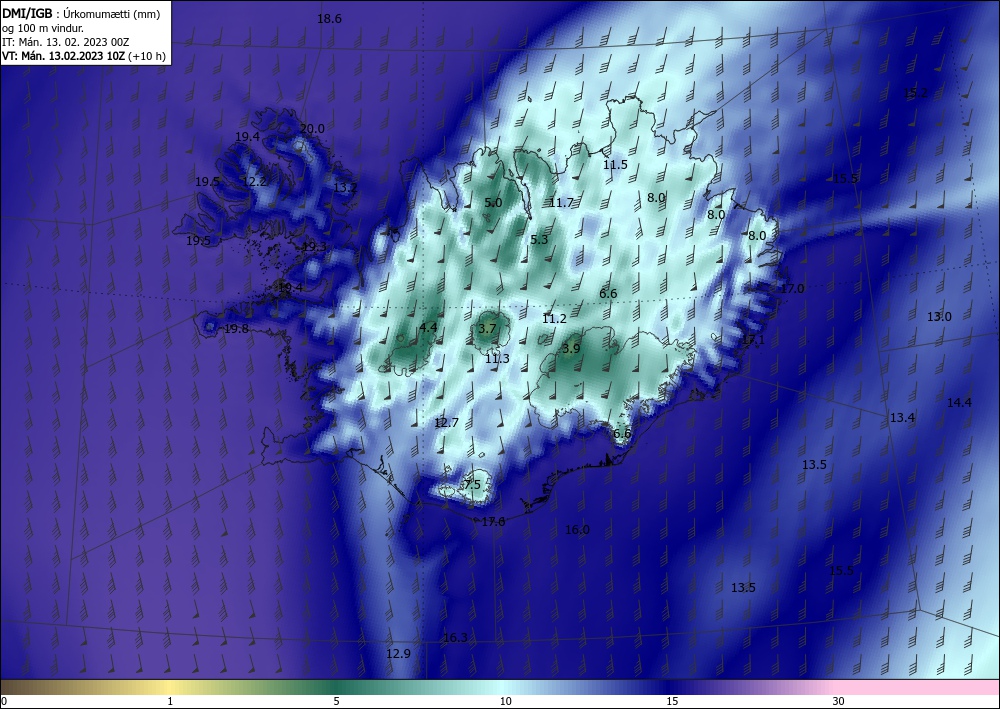
Task: Pick the 5.0 value in northern Iceland
Action: tap(494, 203)
